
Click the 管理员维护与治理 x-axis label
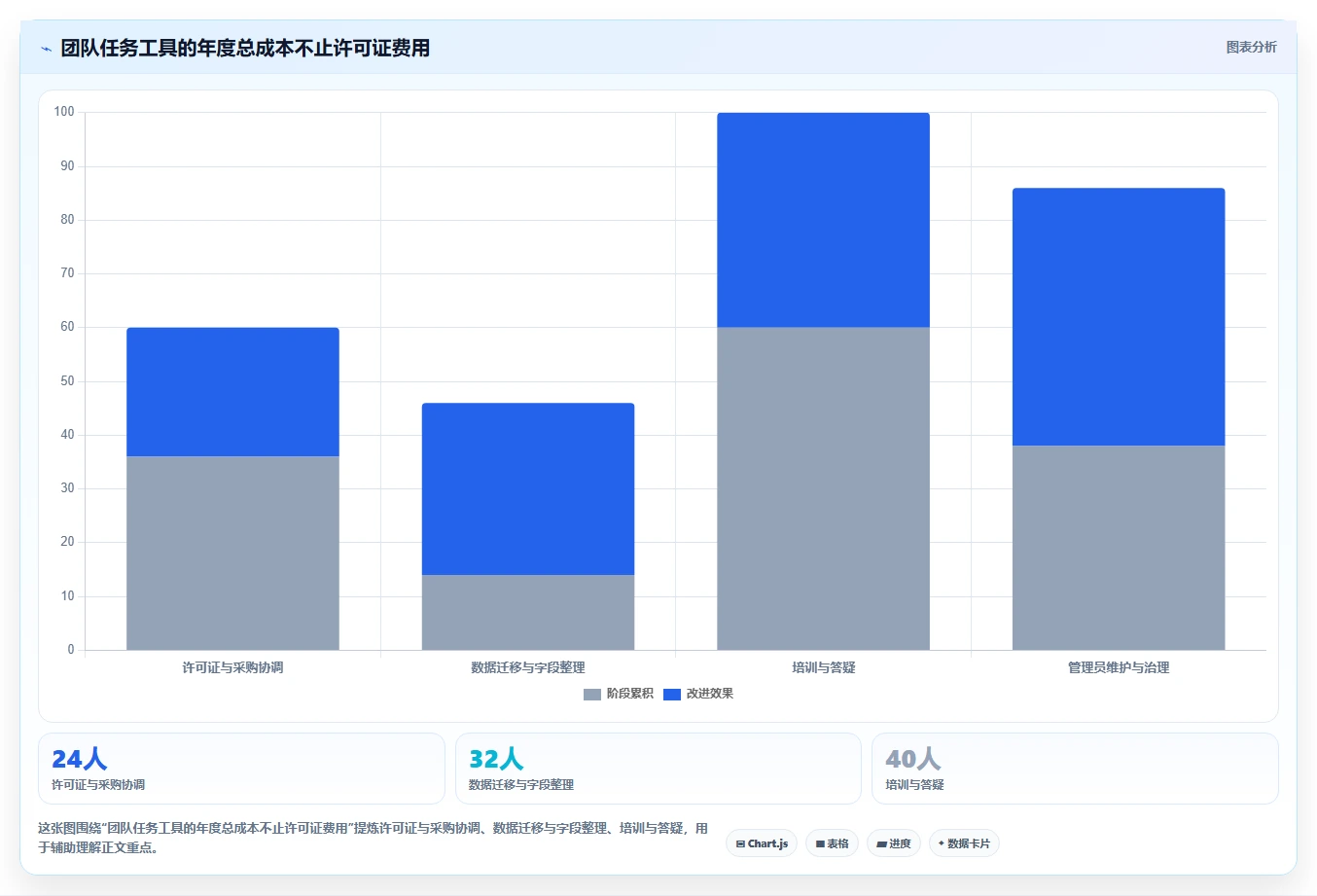click(1119, 667)
